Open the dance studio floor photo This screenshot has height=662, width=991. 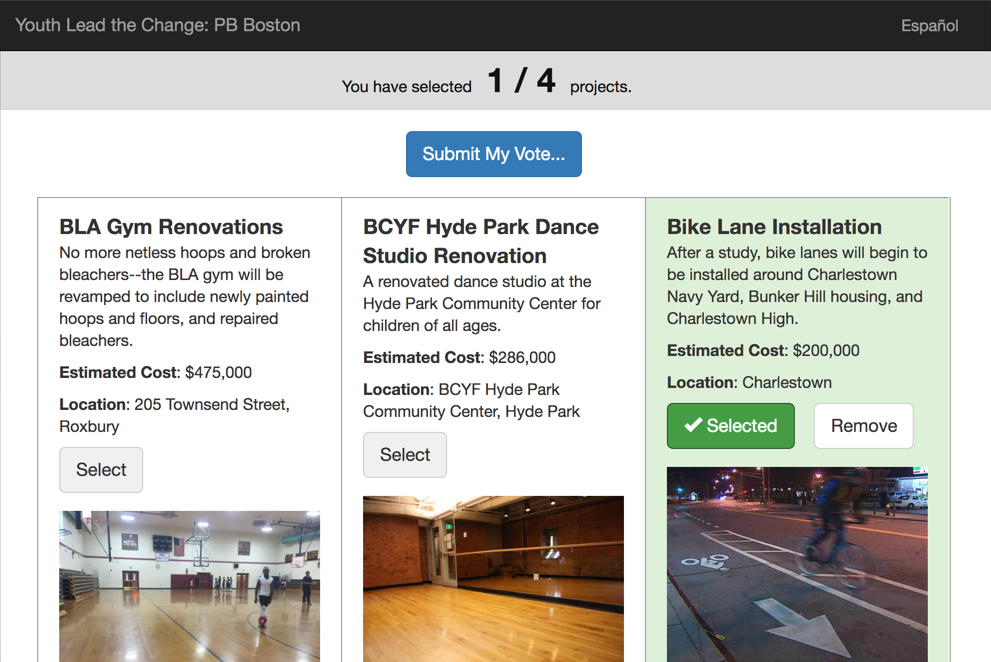pos(493,580)
